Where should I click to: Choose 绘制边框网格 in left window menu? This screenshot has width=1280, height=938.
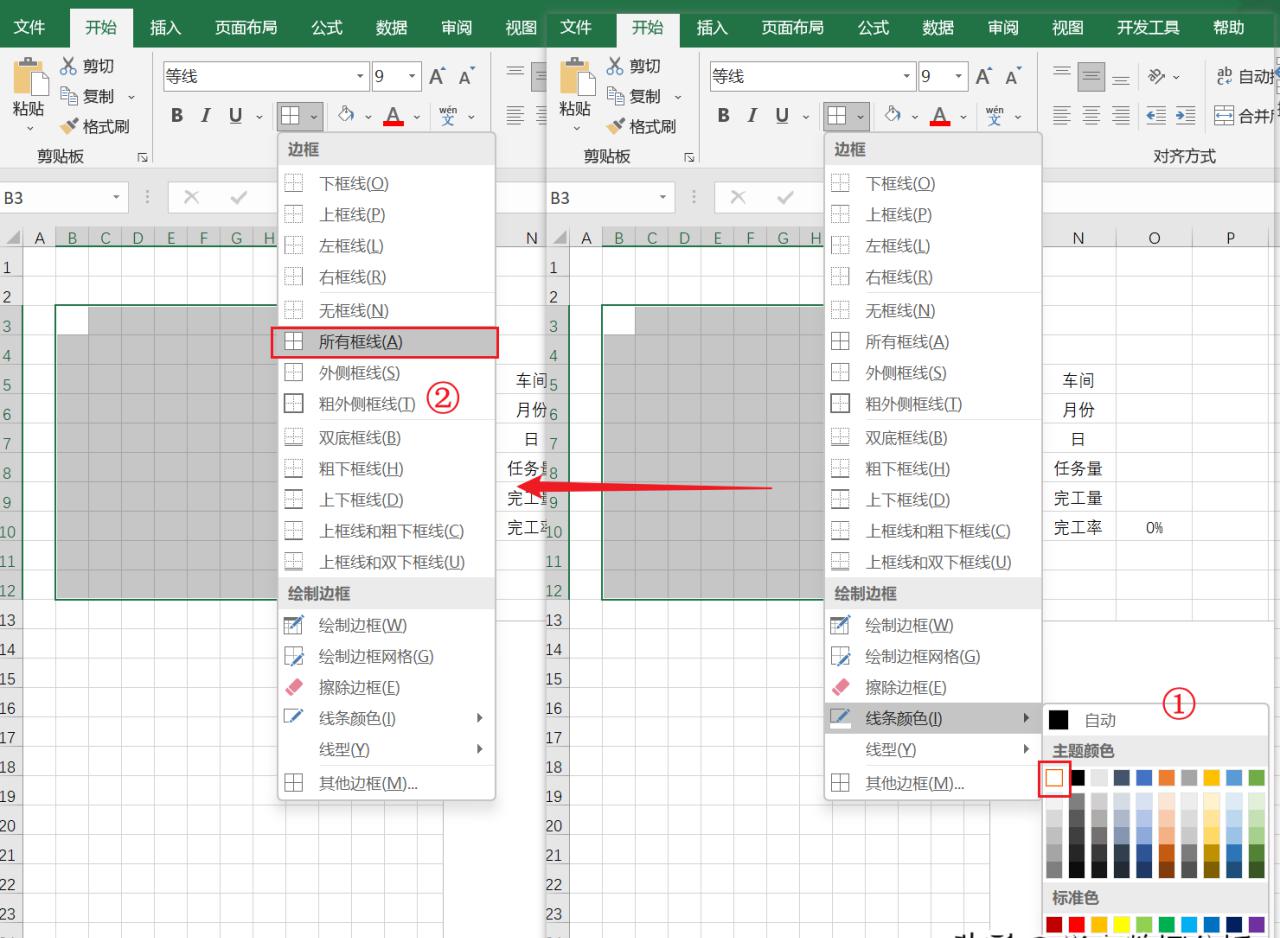pyautogui.click(x=386, y=656)
